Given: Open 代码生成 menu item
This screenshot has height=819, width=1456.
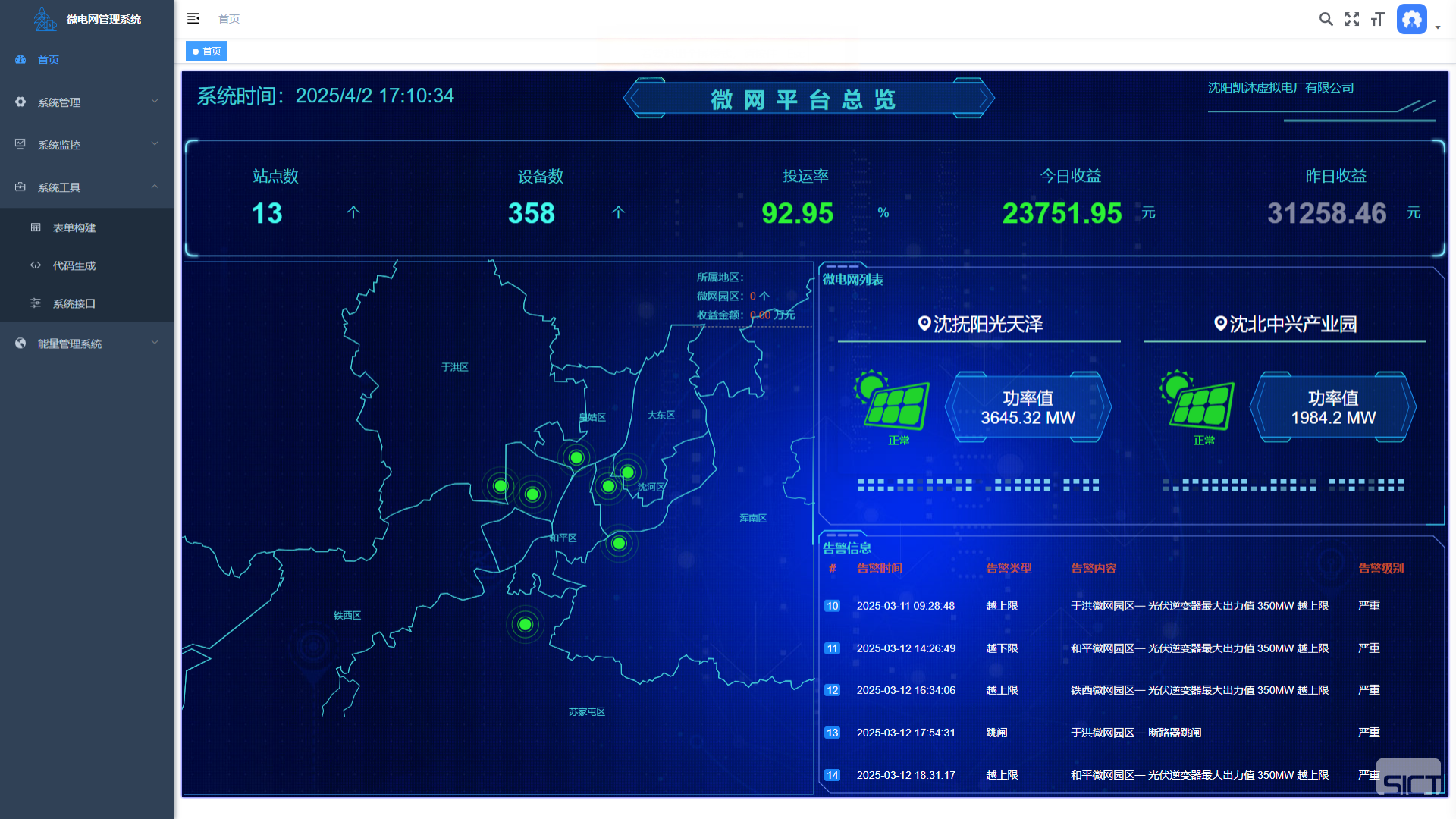Looking at the screenshot, I should pos(74,265).
